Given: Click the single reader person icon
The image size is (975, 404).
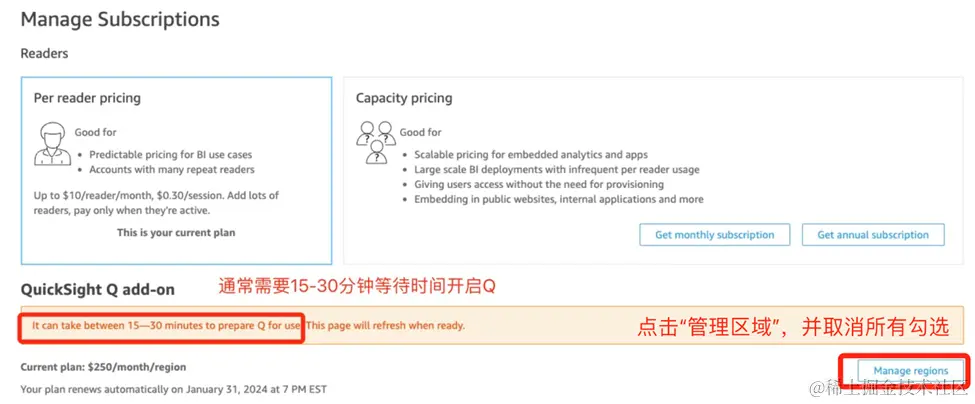Looking at the screenshot, I should (x=51, y=143).
